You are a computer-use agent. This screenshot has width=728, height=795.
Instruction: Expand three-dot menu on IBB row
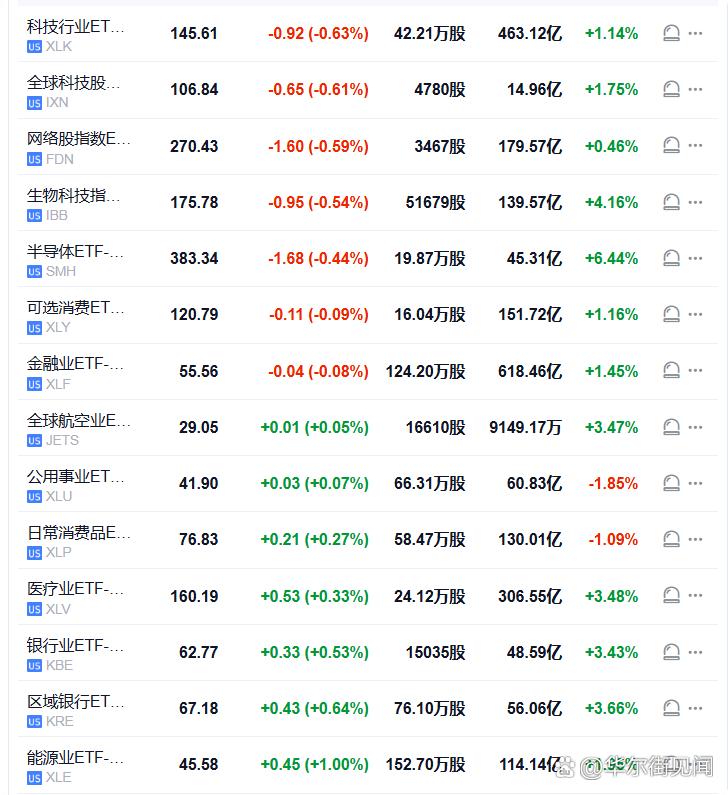click(696, 203)
